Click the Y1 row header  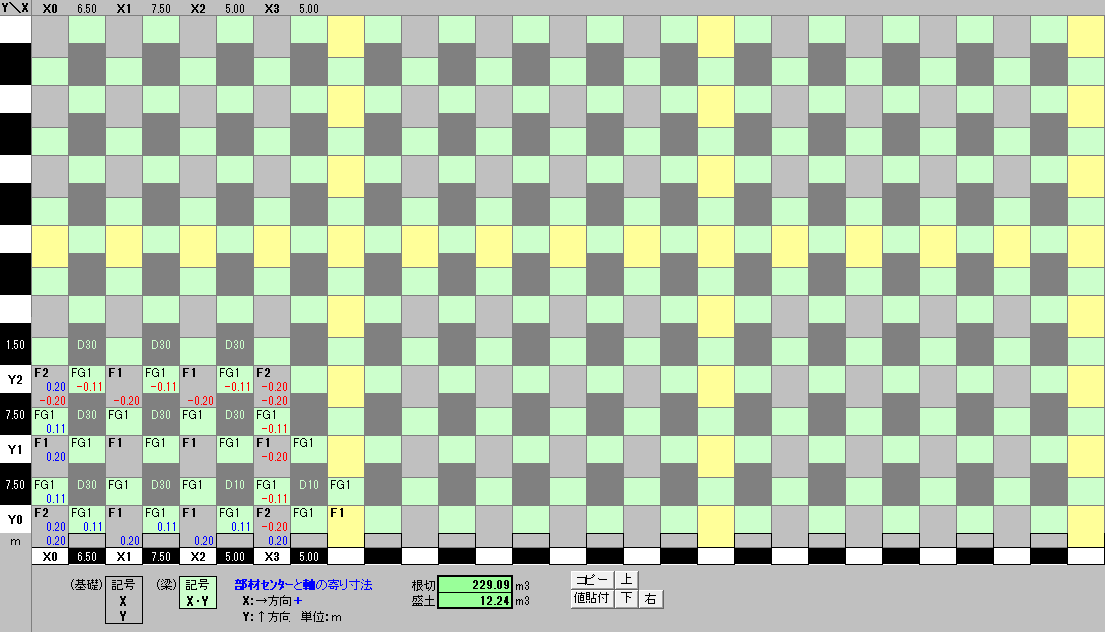point(15,449)
